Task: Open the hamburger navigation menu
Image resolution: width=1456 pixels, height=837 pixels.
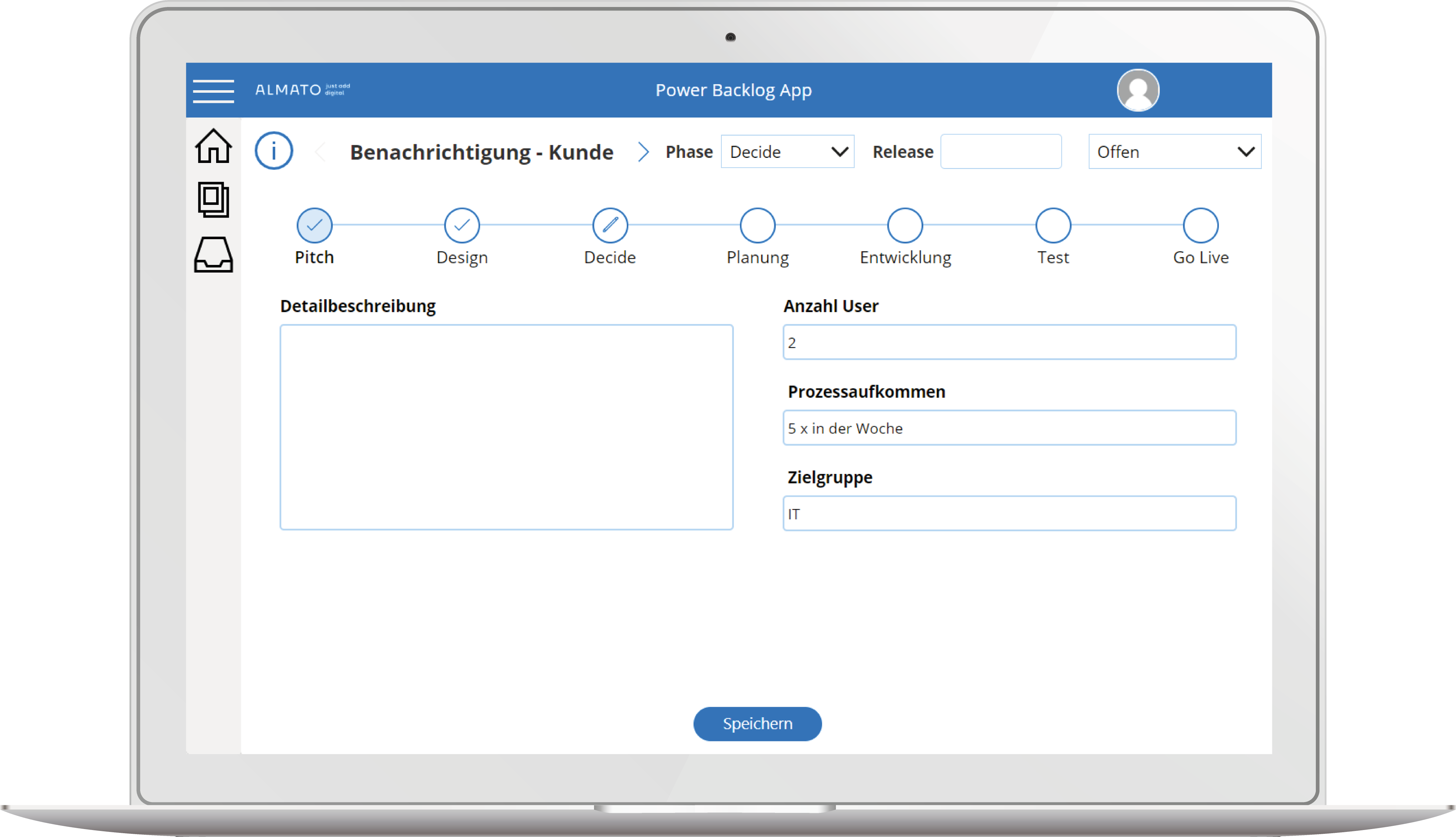Action: pyautogui.click(x=213, y=90)
